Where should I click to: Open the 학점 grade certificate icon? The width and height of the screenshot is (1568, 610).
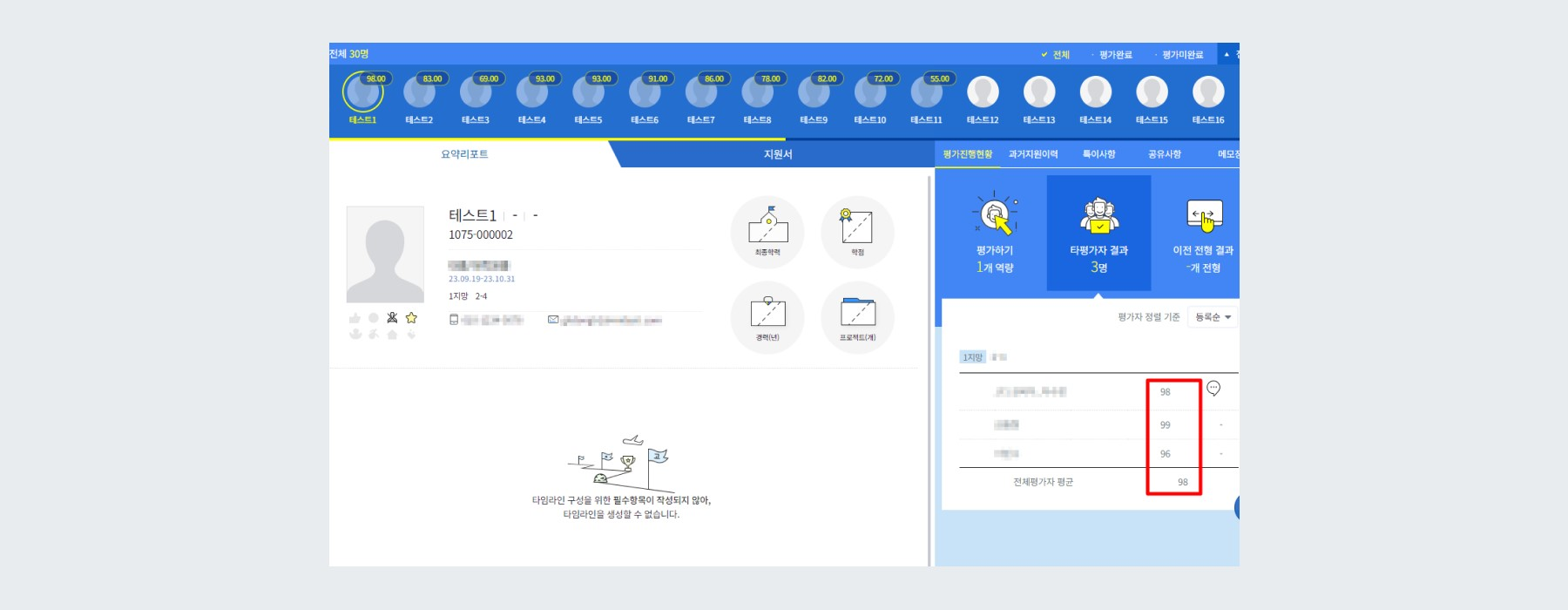(857, 233)
